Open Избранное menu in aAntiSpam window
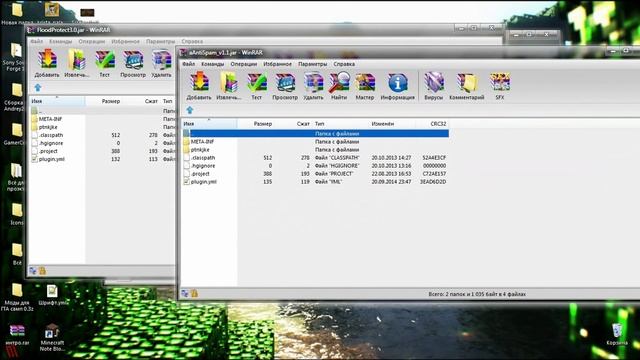Image resolution: width=640 pixels, height=360 pixels. click(278, 64)
